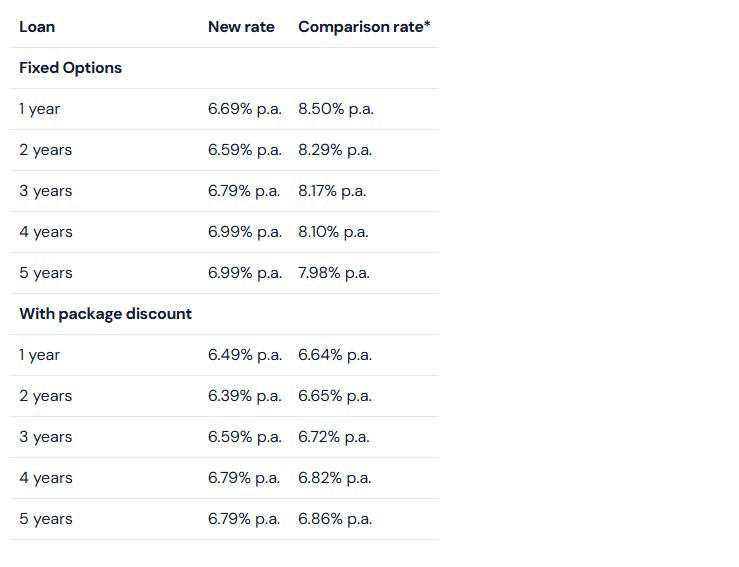
Task: Click the 6.49% p.a. package rate
Action: (x=245, y=355)
